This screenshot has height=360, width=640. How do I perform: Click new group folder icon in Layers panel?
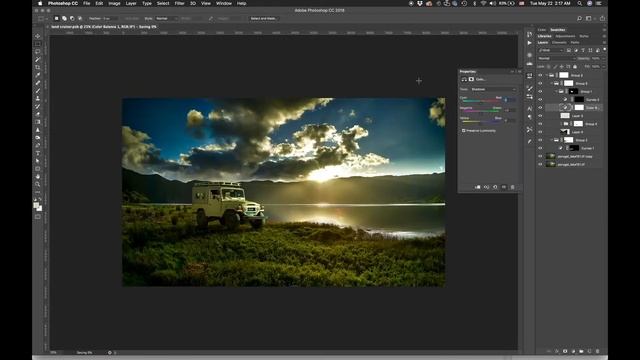pos(581,351)
